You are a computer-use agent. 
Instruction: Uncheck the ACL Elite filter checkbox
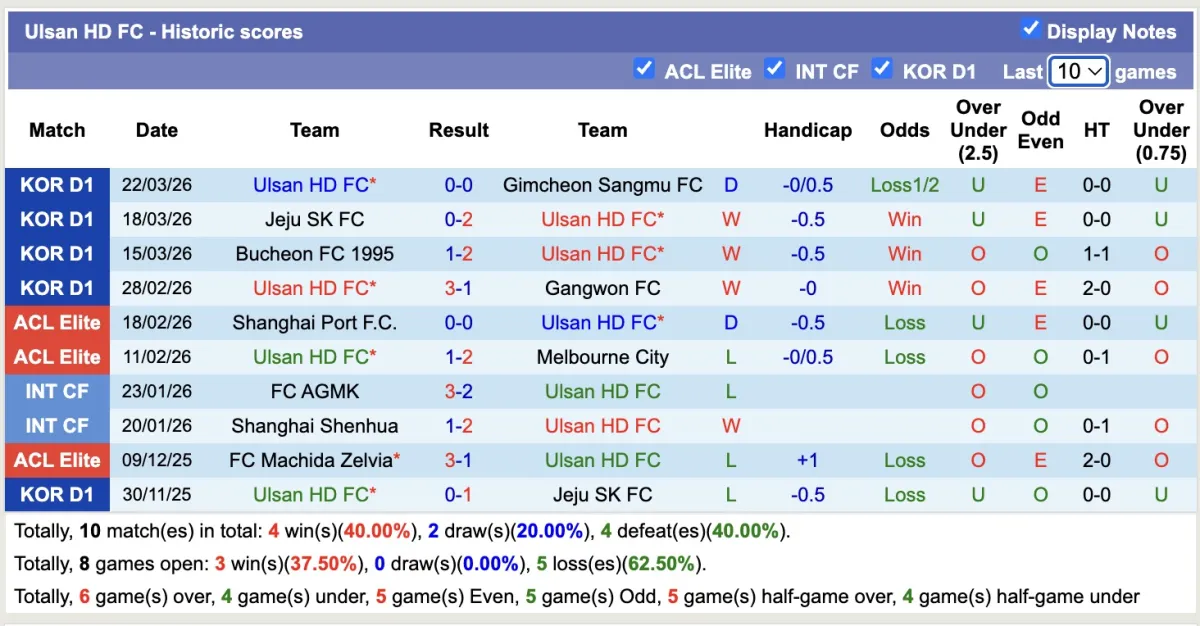(644, 69)
